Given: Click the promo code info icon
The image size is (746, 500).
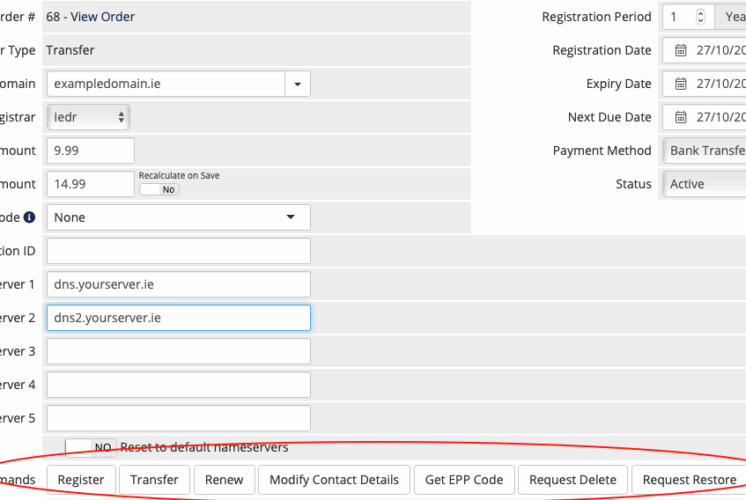Looking at the screenshot, I should click(x=29, y=217).
